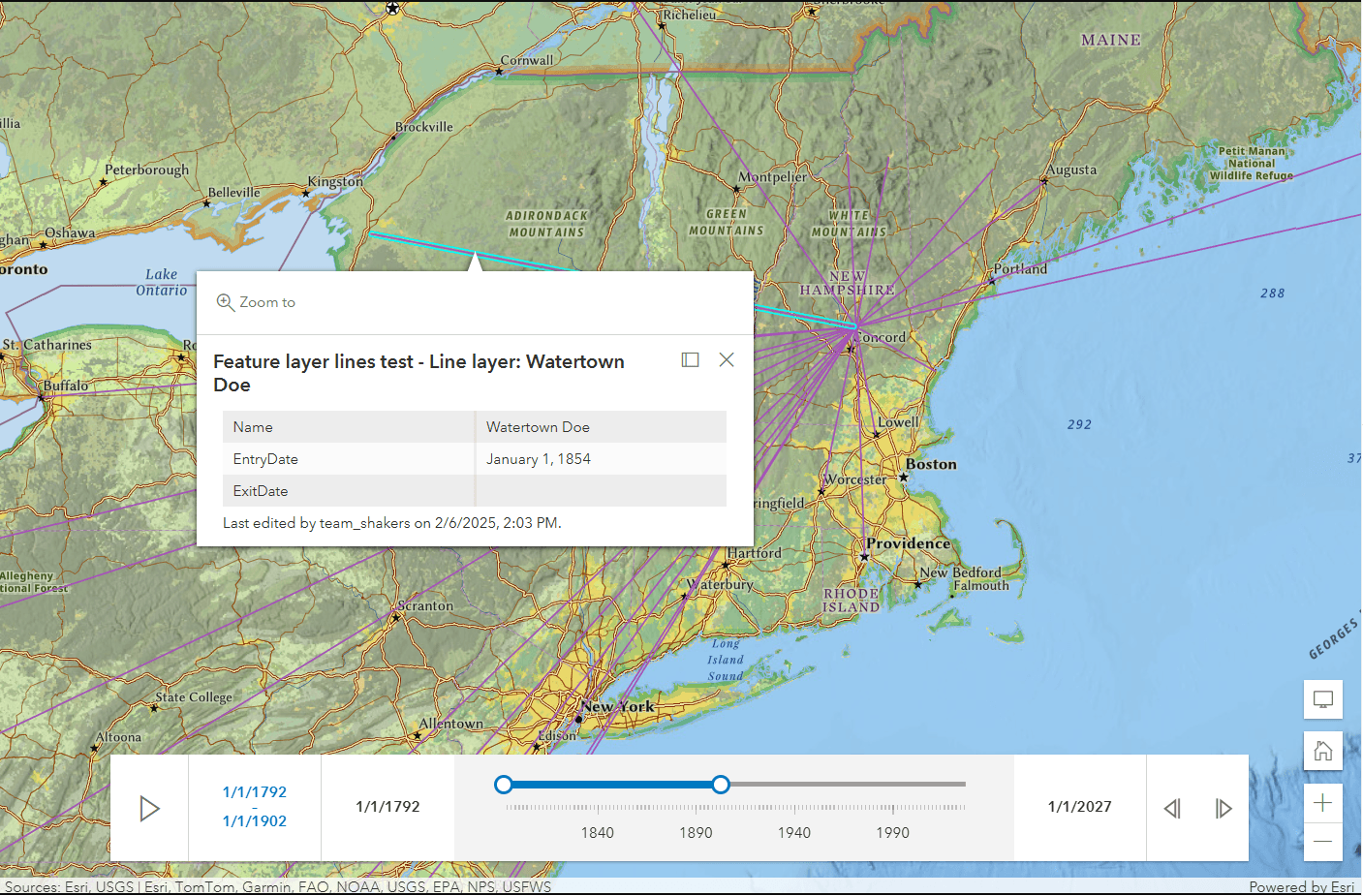Click the Scranton label on map

pos(425,606)
